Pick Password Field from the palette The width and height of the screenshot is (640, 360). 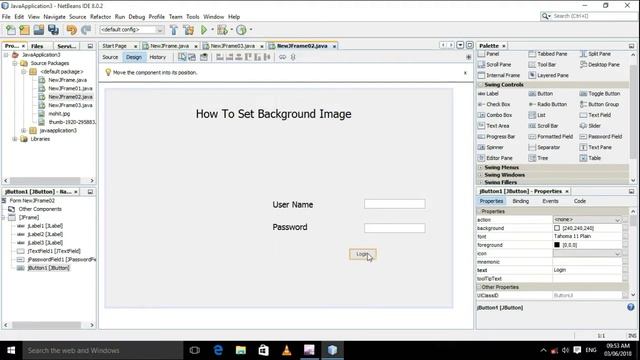[x=601, y=136]
